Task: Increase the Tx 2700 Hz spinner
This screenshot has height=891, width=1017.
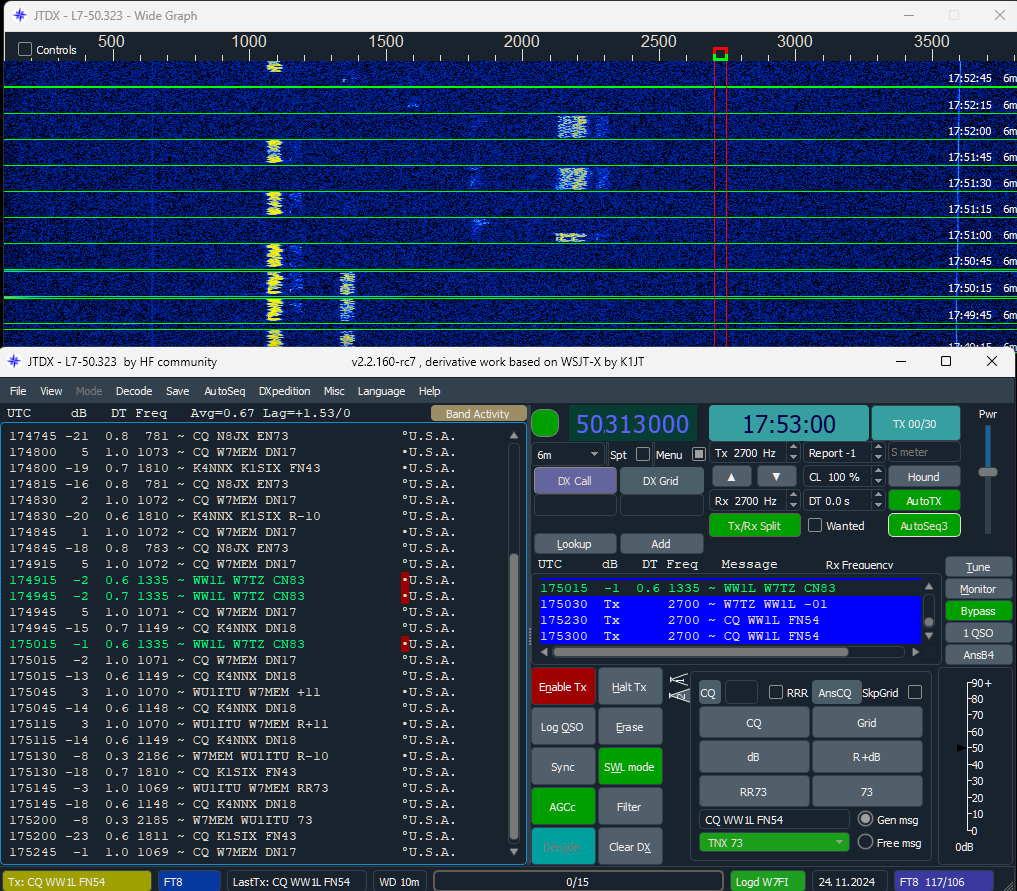Action: tap(793, 447)
